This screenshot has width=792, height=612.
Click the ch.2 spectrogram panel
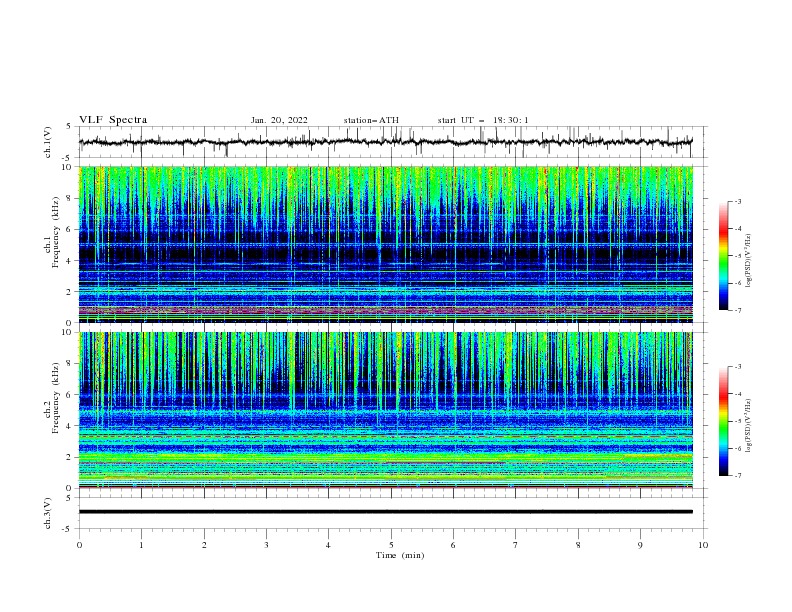click(386, 410)
